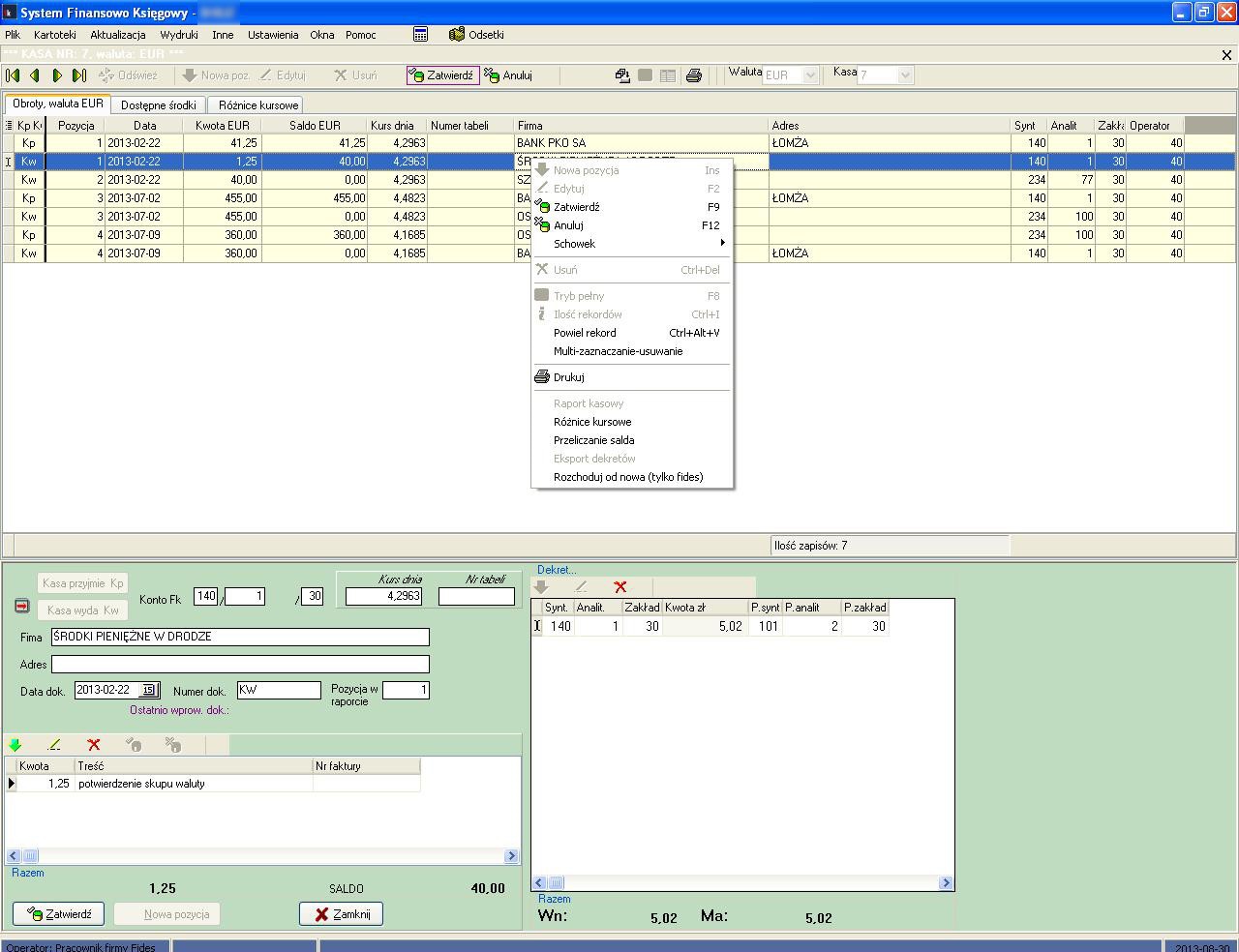Viewport: 1239px width, 952px height.
Task: Click the printer icon in top toolbar
Action: 693,75
